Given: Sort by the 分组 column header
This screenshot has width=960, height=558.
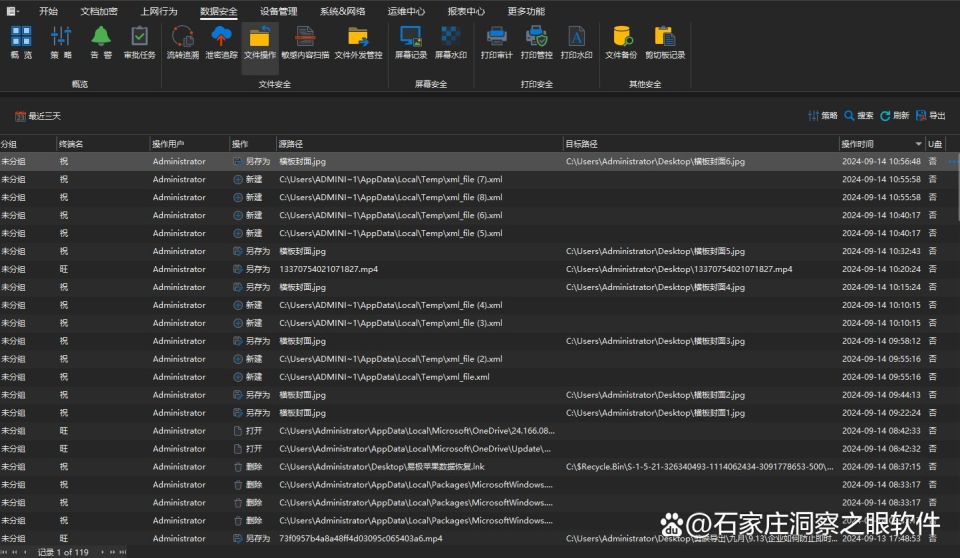Looking at the screenshot, I should click(x=28, y=144).
